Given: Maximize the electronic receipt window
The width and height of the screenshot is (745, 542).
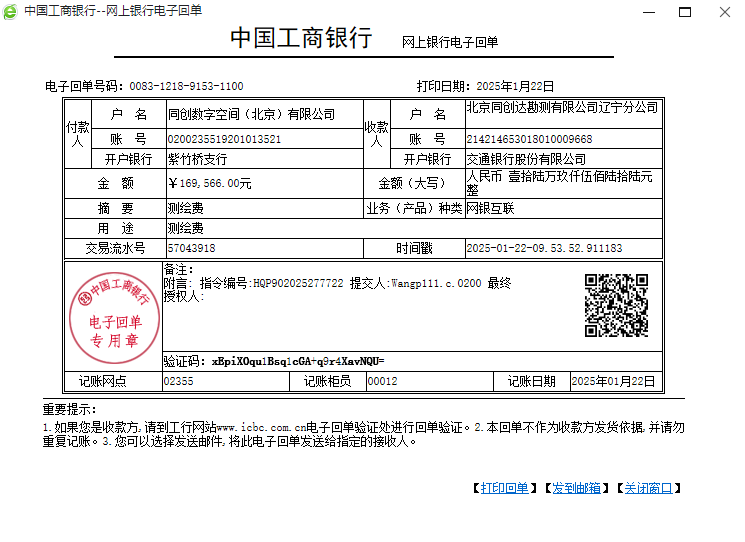Looking at the screenshot, I should [685, 12].
